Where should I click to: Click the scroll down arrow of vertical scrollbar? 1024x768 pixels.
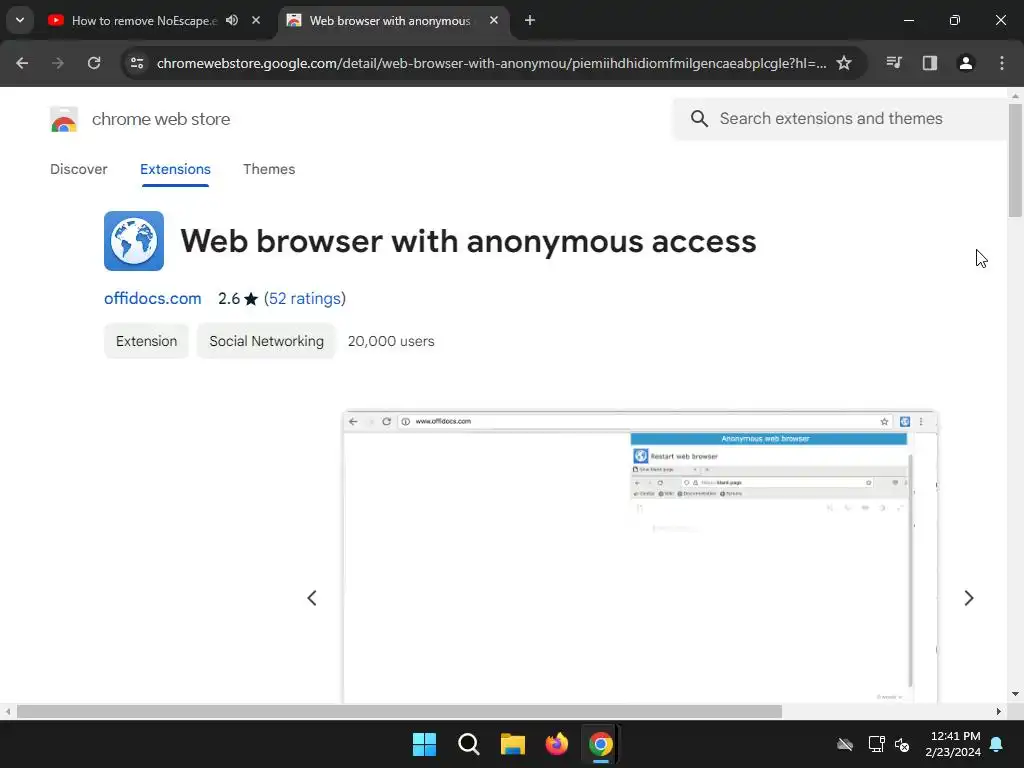click(1015, 694)
